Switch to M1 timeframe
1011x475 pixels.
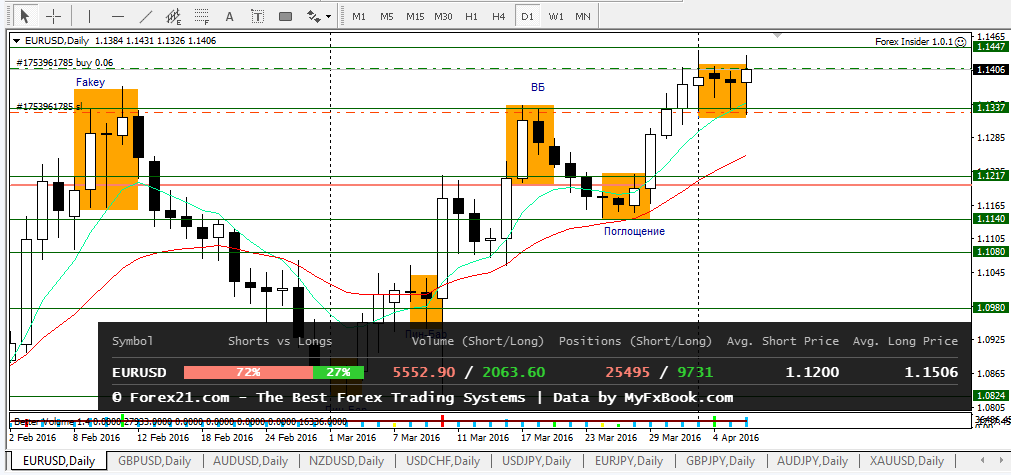click(359, 16)
